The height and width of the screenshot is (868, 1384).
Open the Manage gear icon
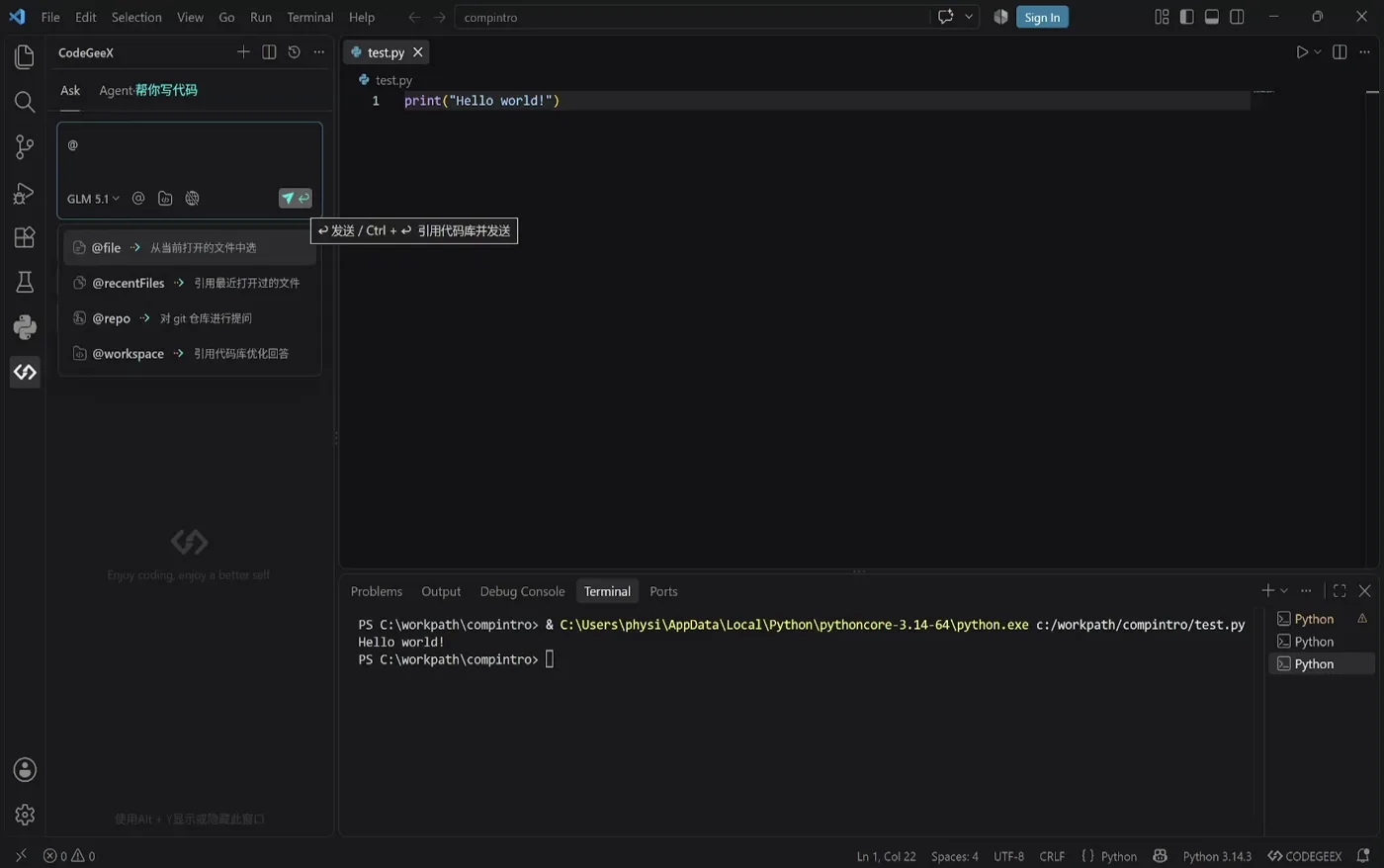[x=25, y=815]
